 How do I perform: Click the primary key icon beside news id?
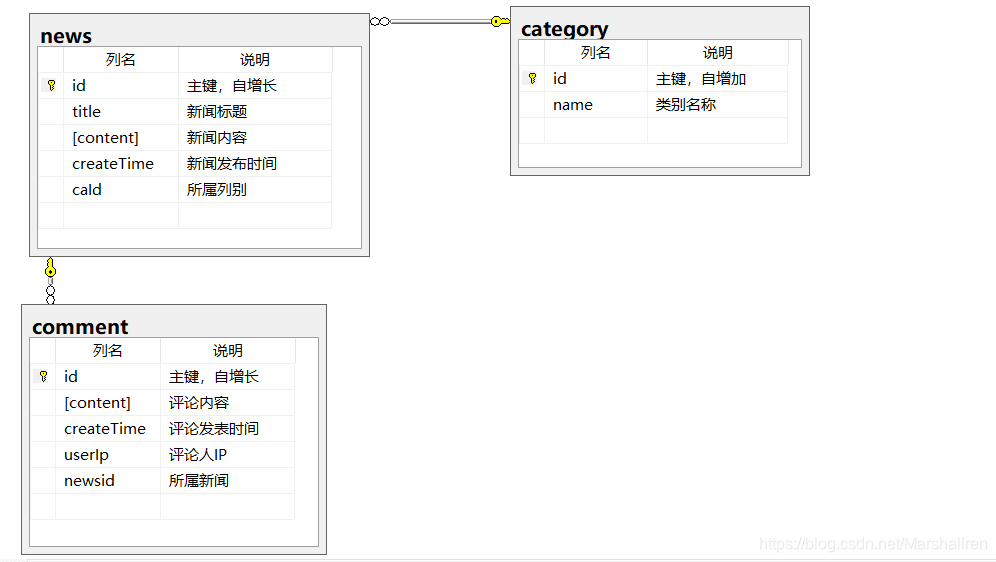pos(51,85)
